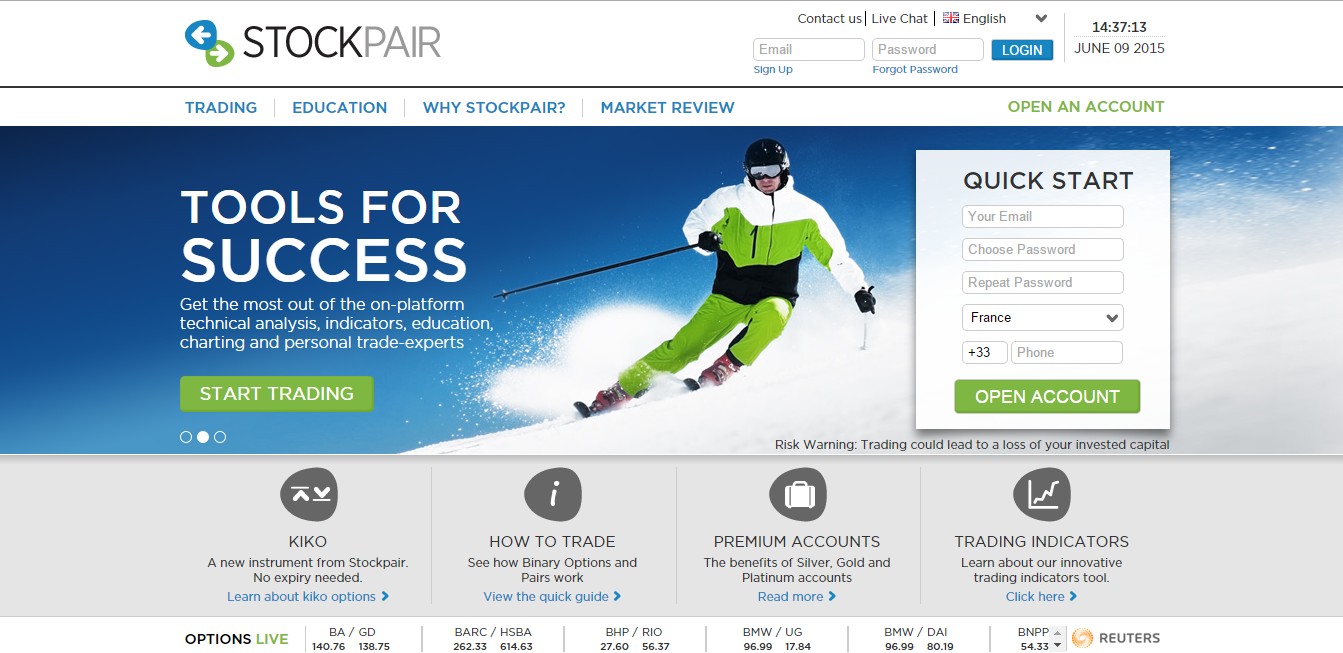This screenshot has height=653, width=1343.
Task: Select the second carousel slide dot
Action: [x=203, y=437]
